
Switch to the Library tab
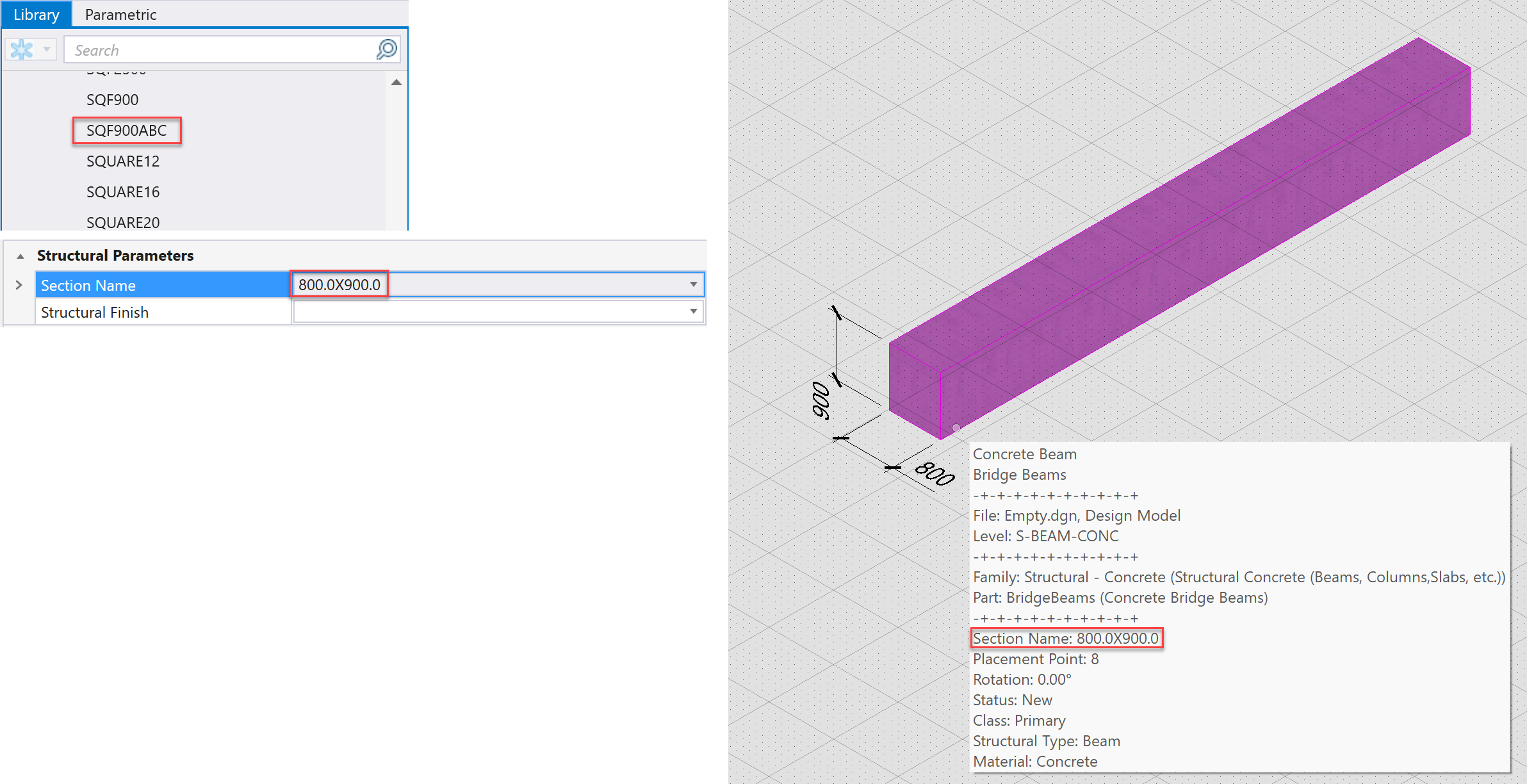tap(37, 14)
